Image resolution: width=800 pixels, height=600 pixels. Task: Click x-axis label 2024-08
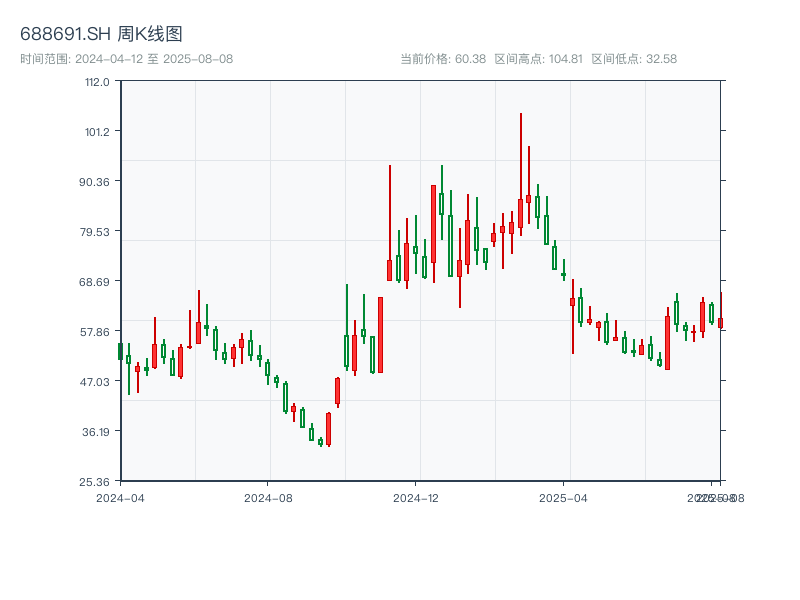[x=268, y=498]
